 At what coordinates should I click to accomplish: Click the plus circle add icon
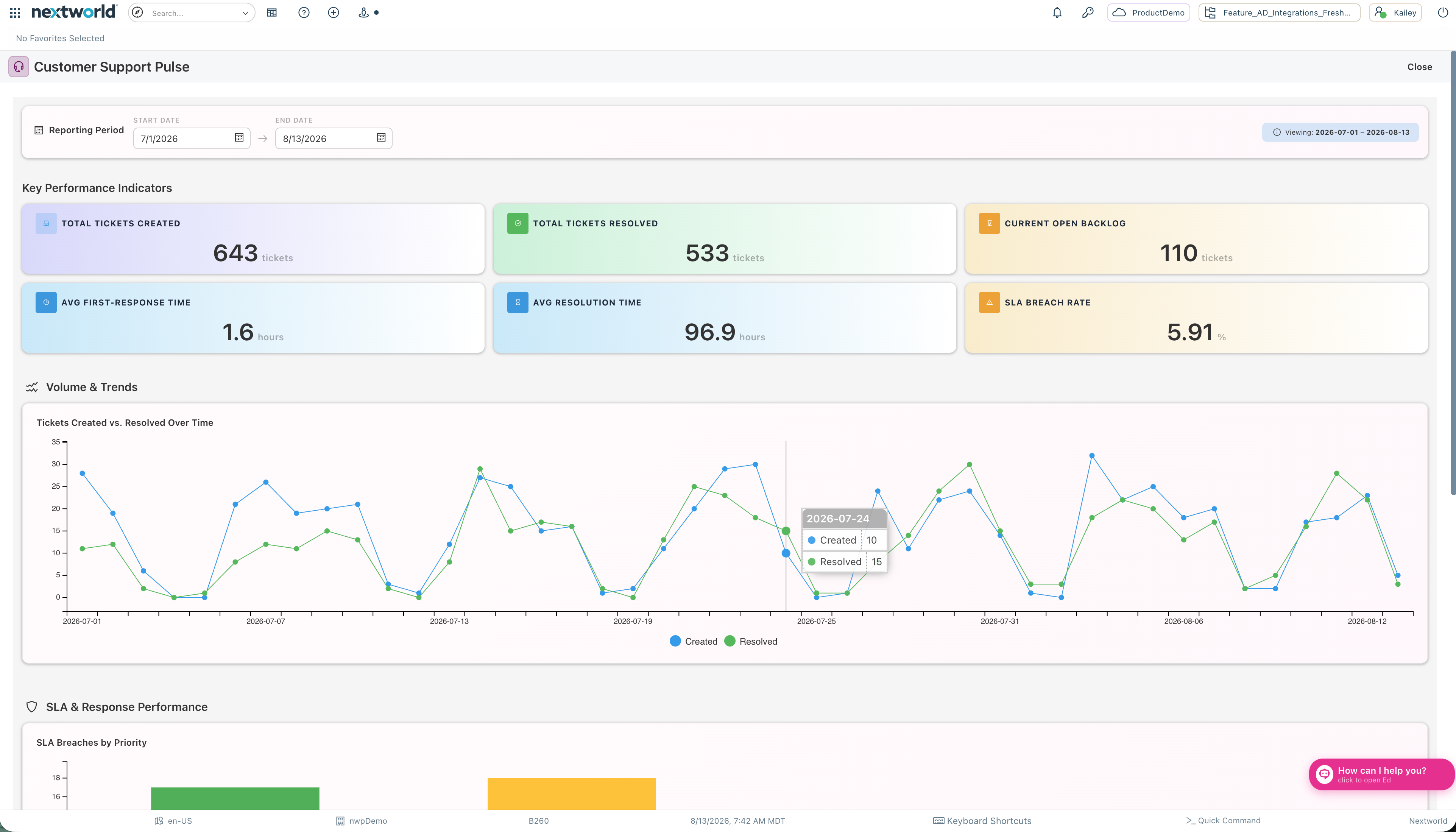(x=334, y=12)
